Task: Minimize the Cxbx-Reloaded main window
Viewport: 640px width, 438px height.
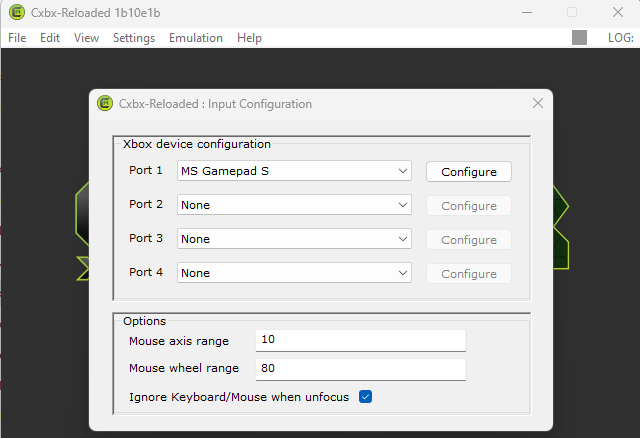Action: pyautogui.click(x=524, y=12)
